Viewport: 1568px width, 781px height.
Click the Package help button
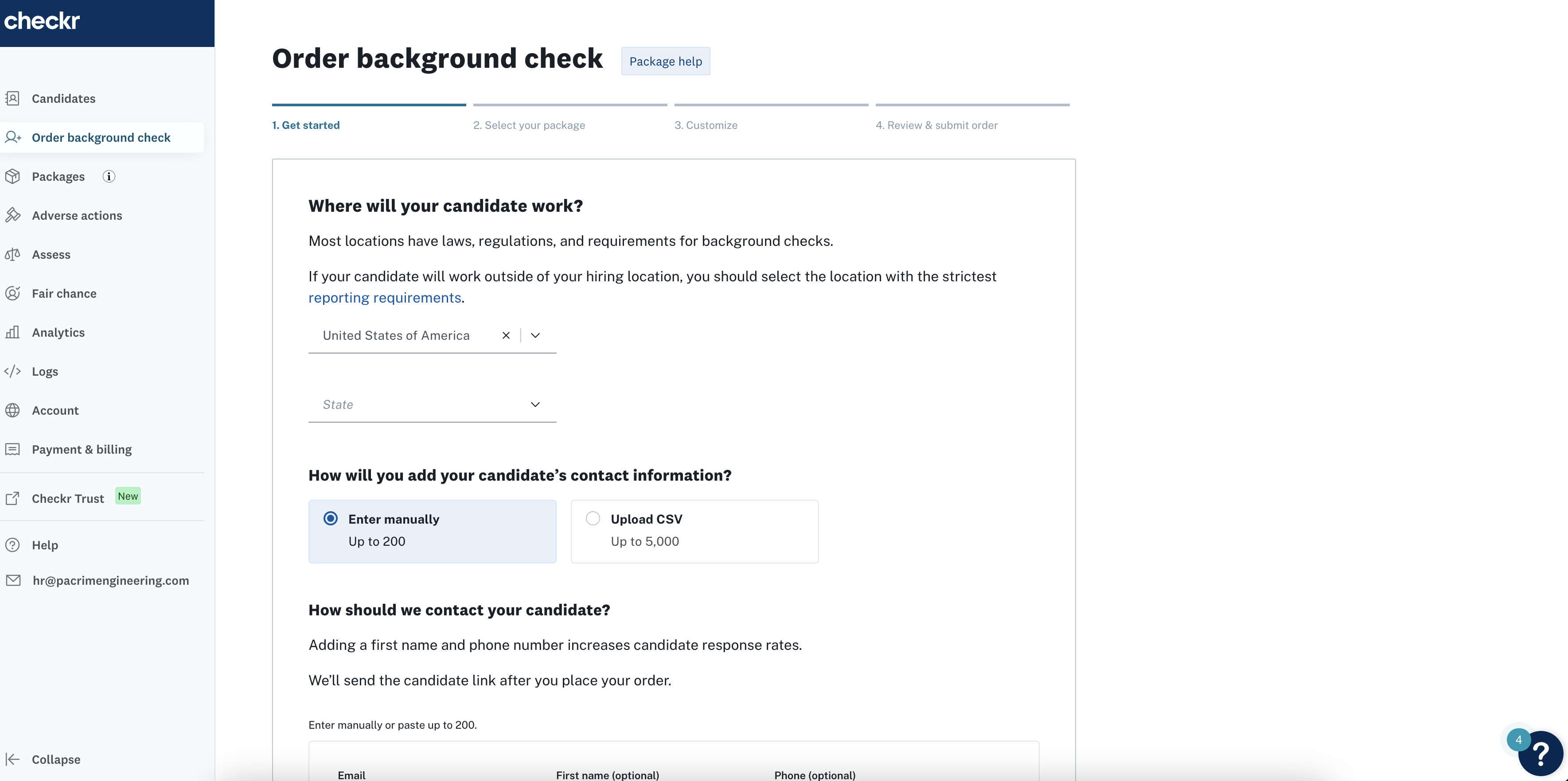pyautogui.click(x=665, y=62)
